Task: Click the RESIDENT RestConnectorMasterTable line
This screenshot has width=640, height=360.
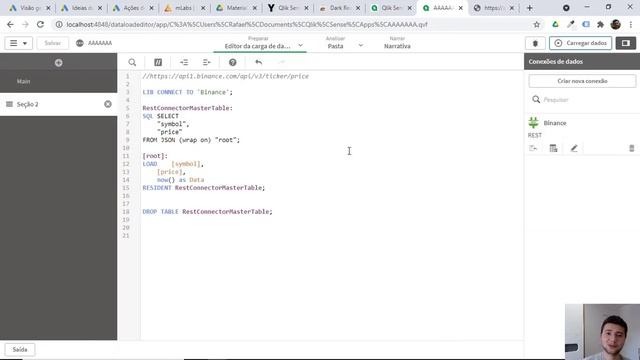Action: click(x=204, y=188)
